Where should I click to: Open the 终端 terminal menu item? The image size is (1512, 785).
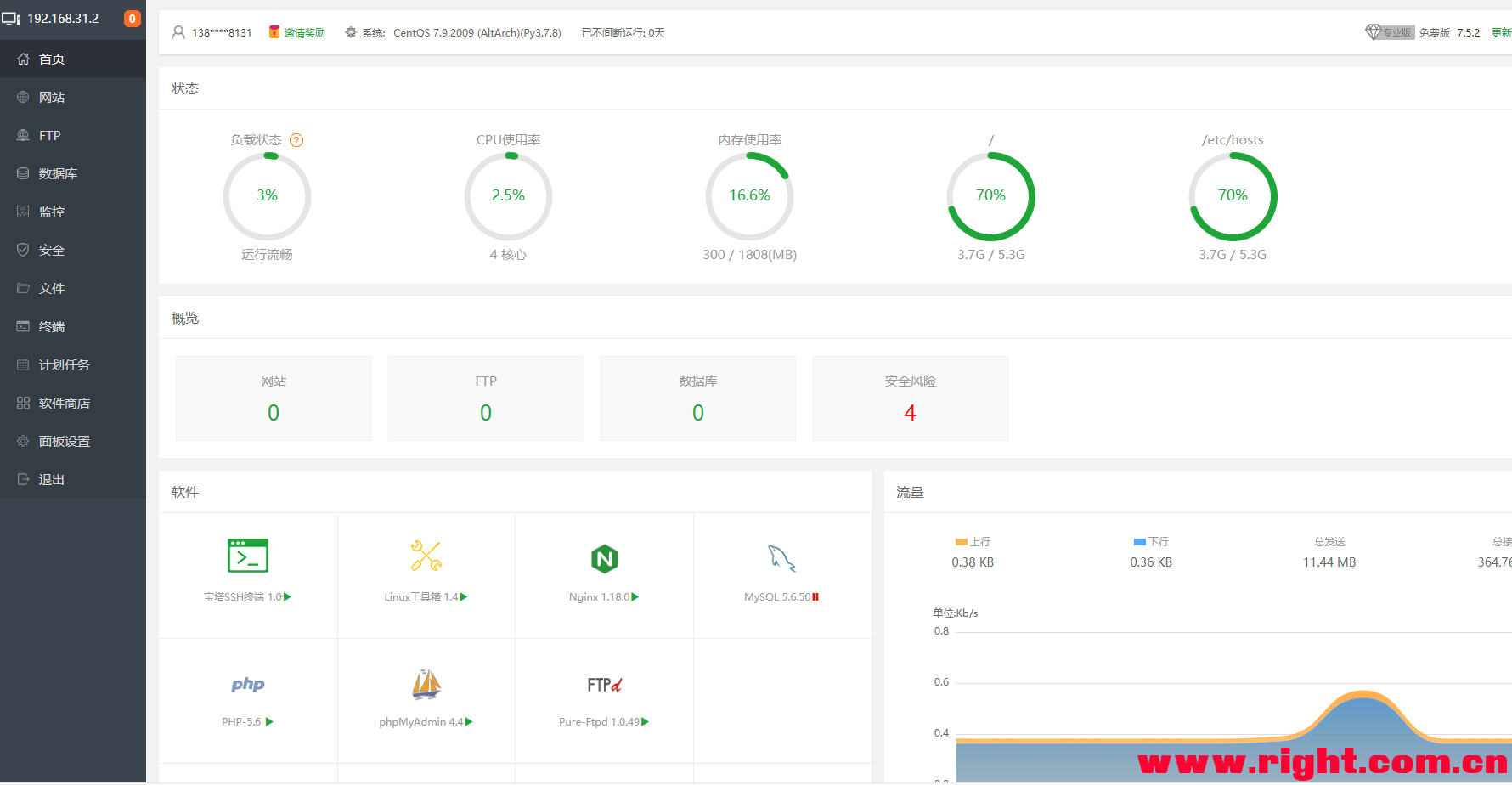[x=73, y=326]
